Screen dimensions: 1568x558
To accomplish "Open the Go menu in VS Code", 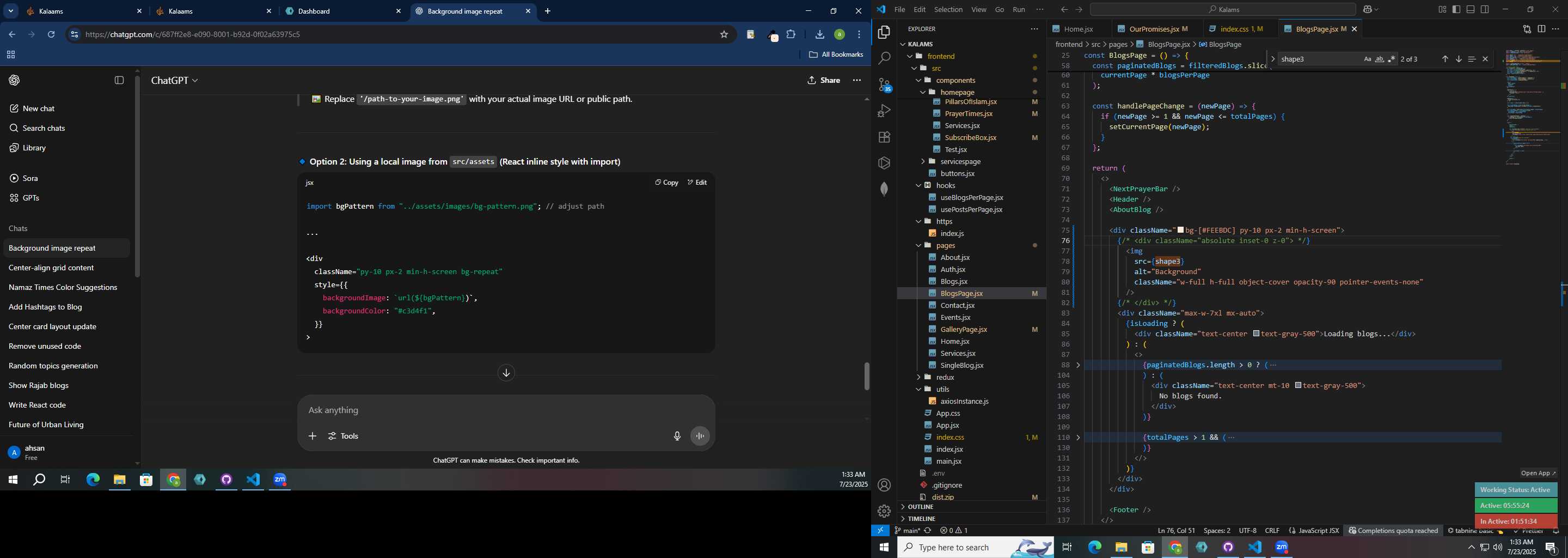I will click(x=1000, y=10).
